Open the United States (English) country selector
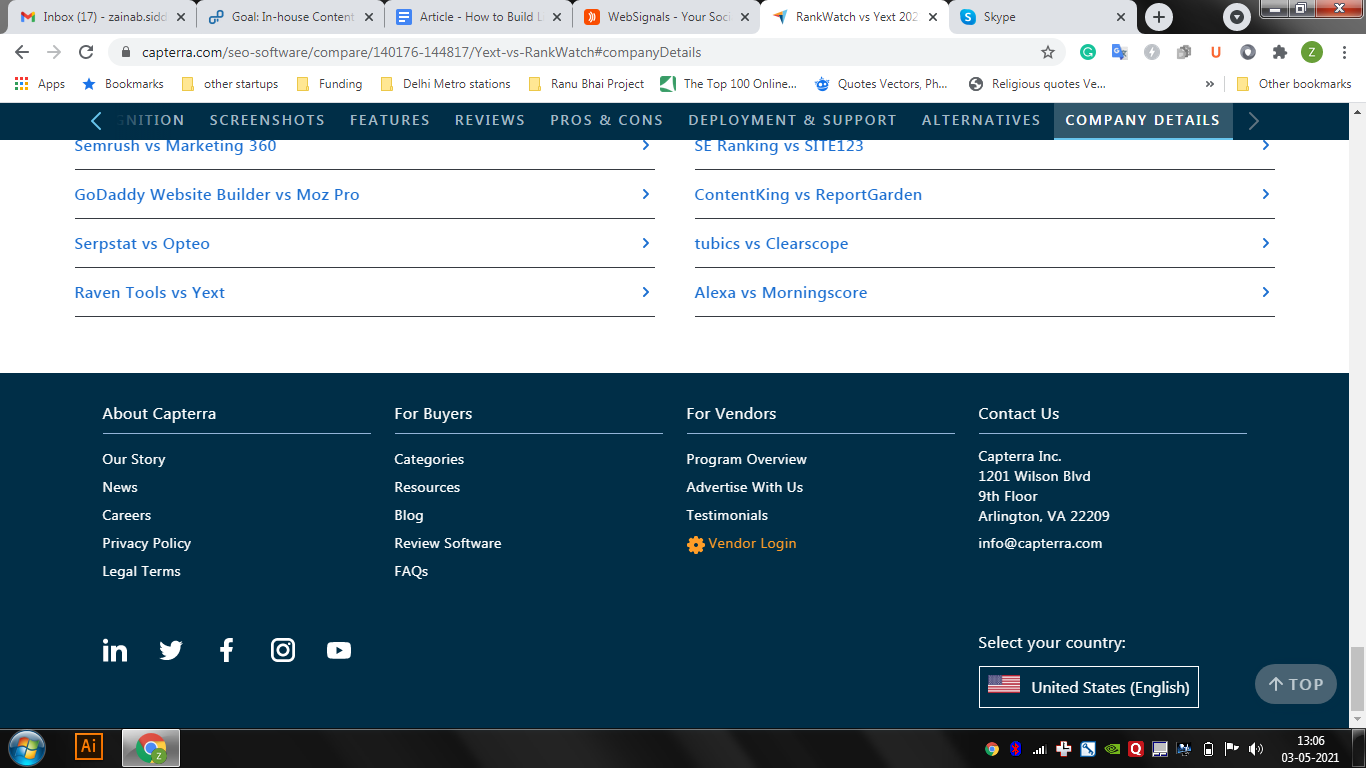 click(1088, 687)
